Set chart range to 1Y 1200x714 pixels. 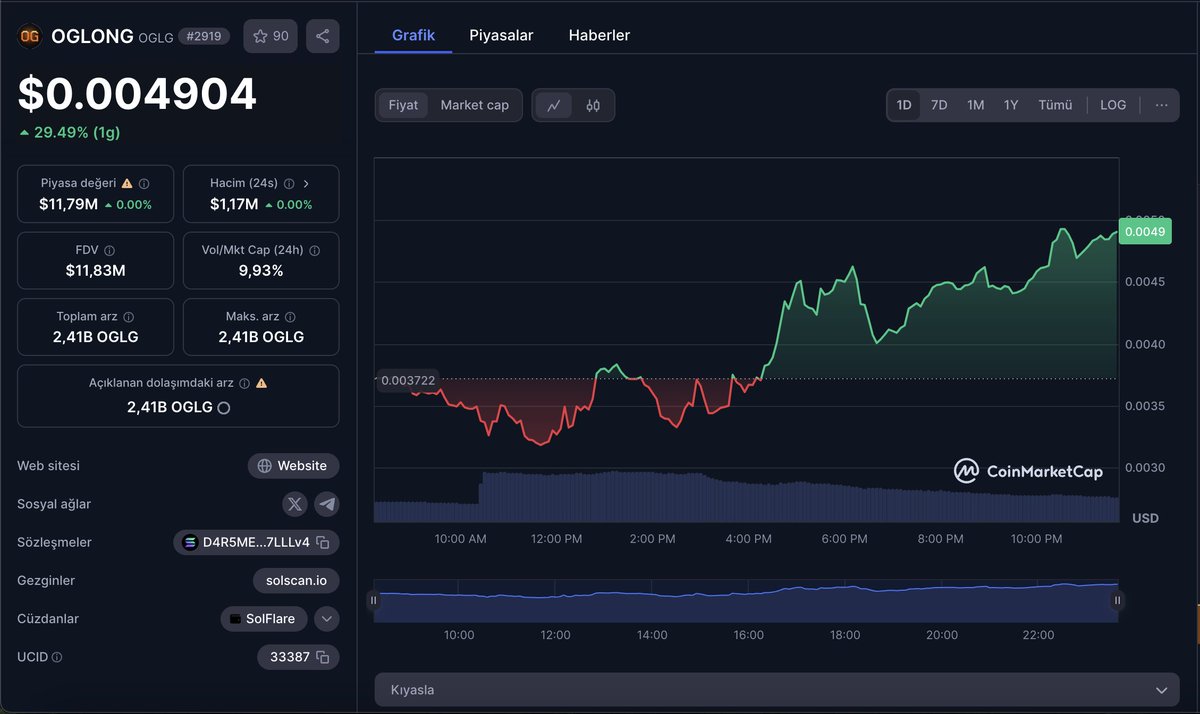coord(1011,105)
